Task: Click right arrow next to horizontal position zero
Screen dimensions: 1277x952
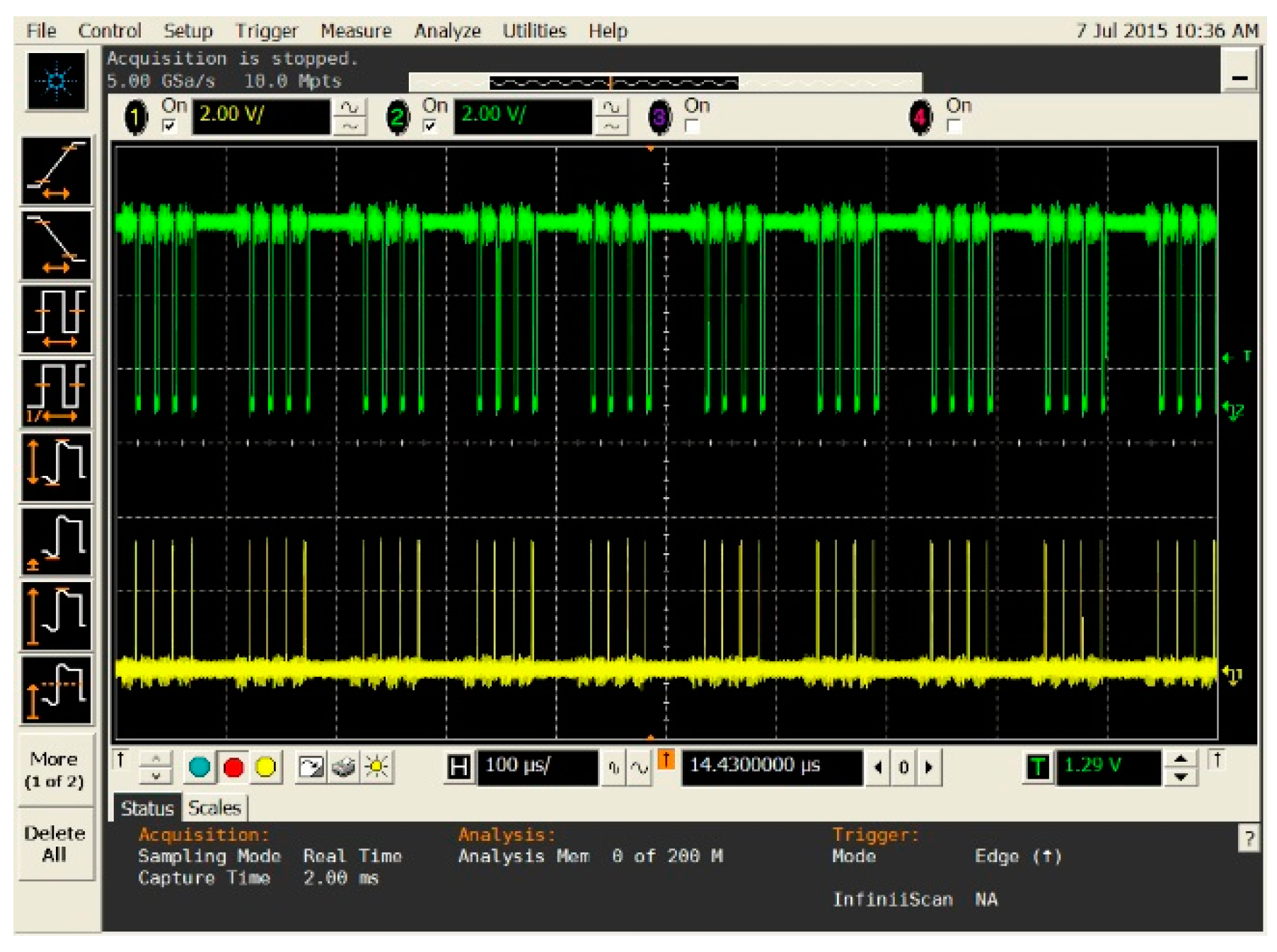Action: [x=929, y=767]
